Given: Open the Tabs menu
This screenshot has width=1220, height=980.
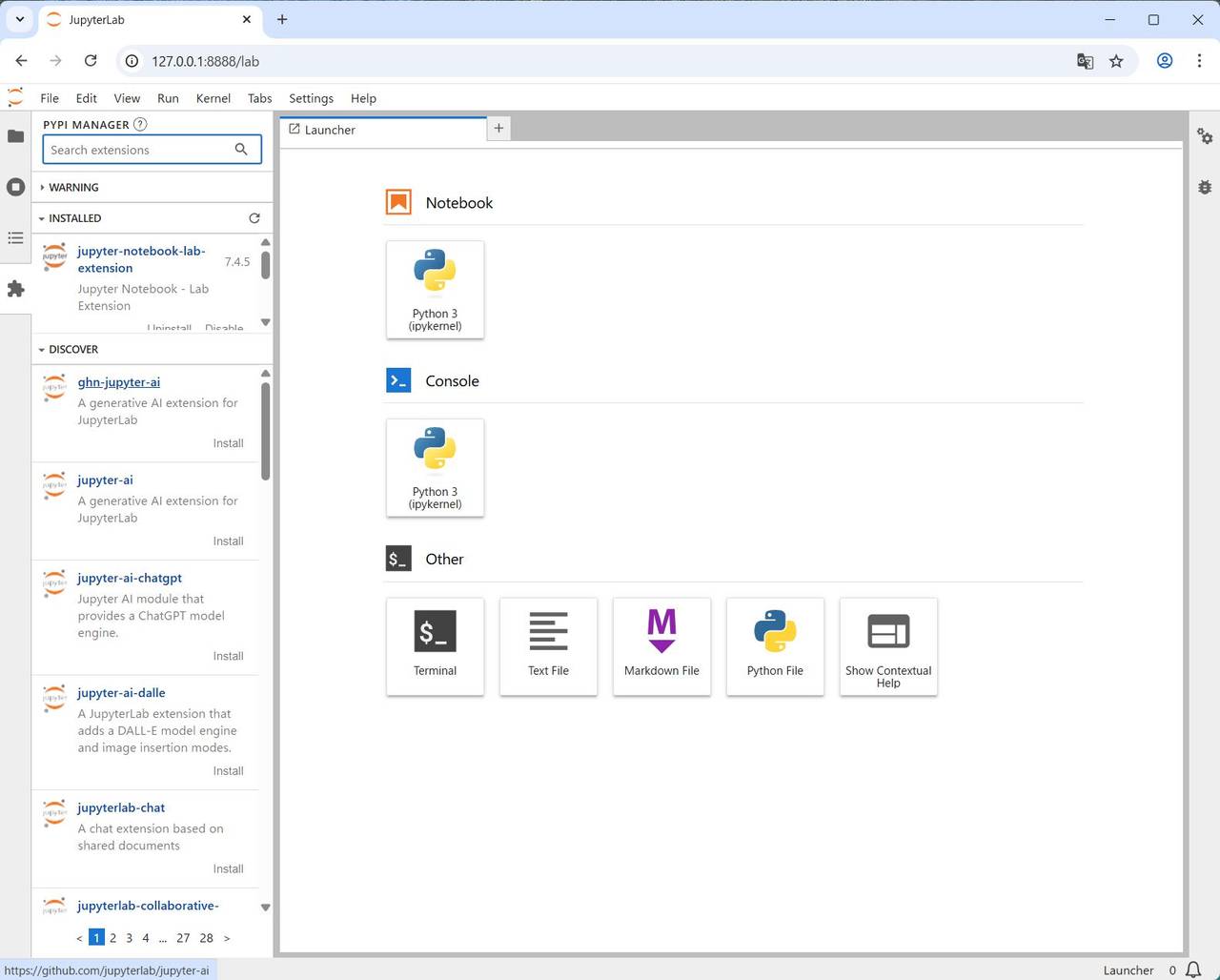Looking at the screenshot, I should click(259, 98).
